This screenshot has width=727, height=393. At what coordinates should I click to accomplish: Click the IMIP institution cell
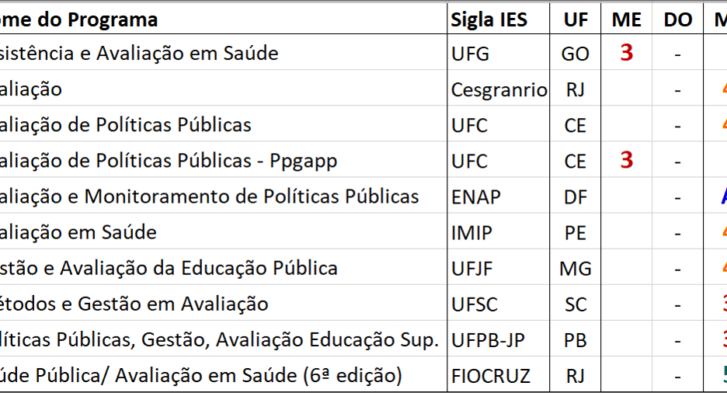click(498, 232)
